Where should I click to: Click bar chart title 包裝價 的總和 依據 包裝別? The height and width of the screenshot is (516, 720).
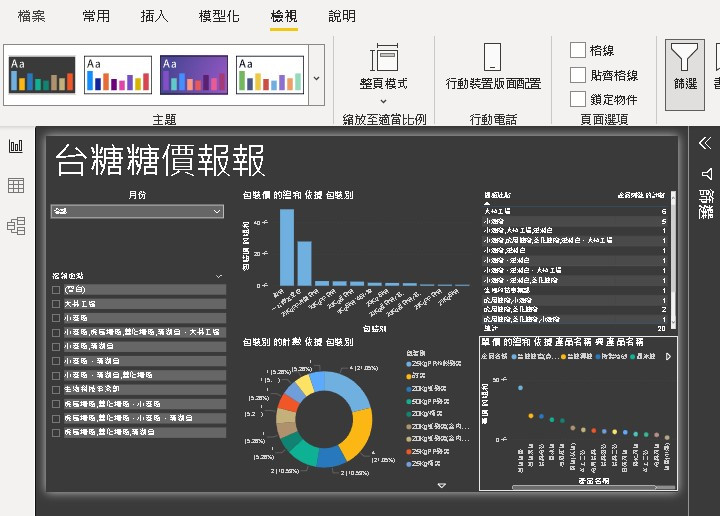298,195
